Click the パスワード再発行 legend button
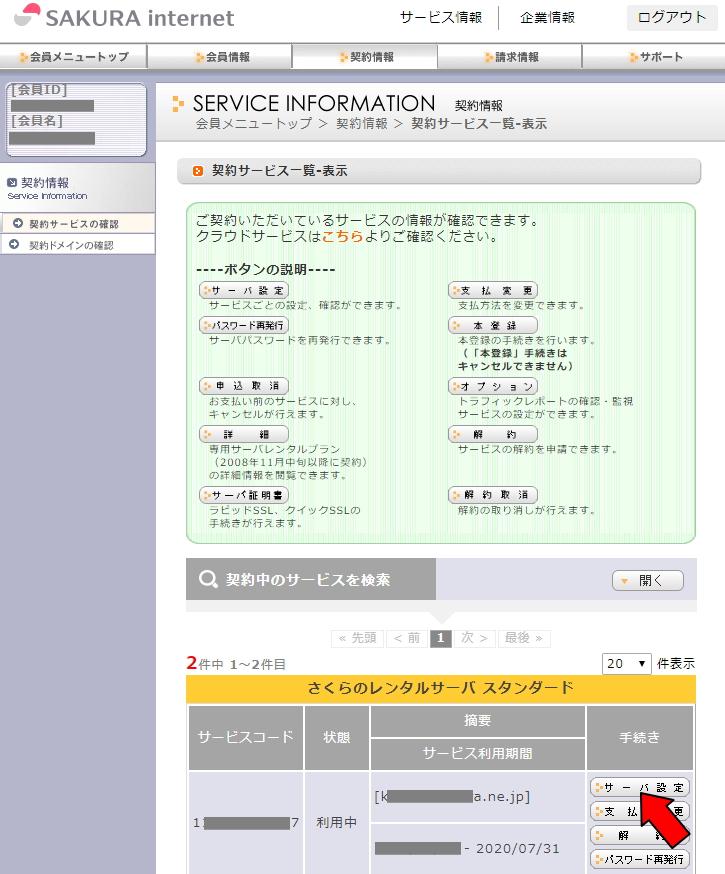This screenshot has height=874, width=725. click(244, 325)
